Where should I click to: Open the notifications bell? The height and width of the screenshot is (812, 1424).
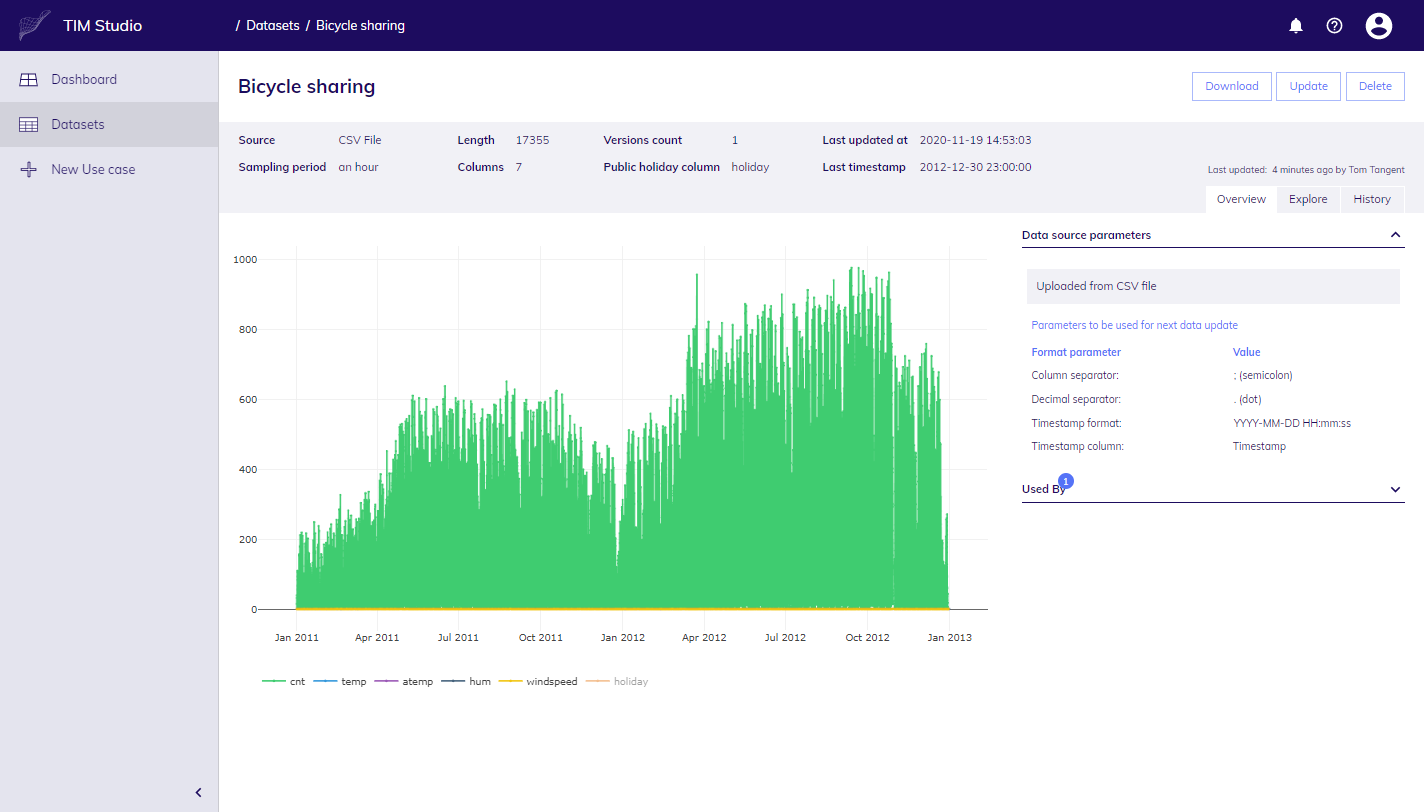pos(1296,26)
